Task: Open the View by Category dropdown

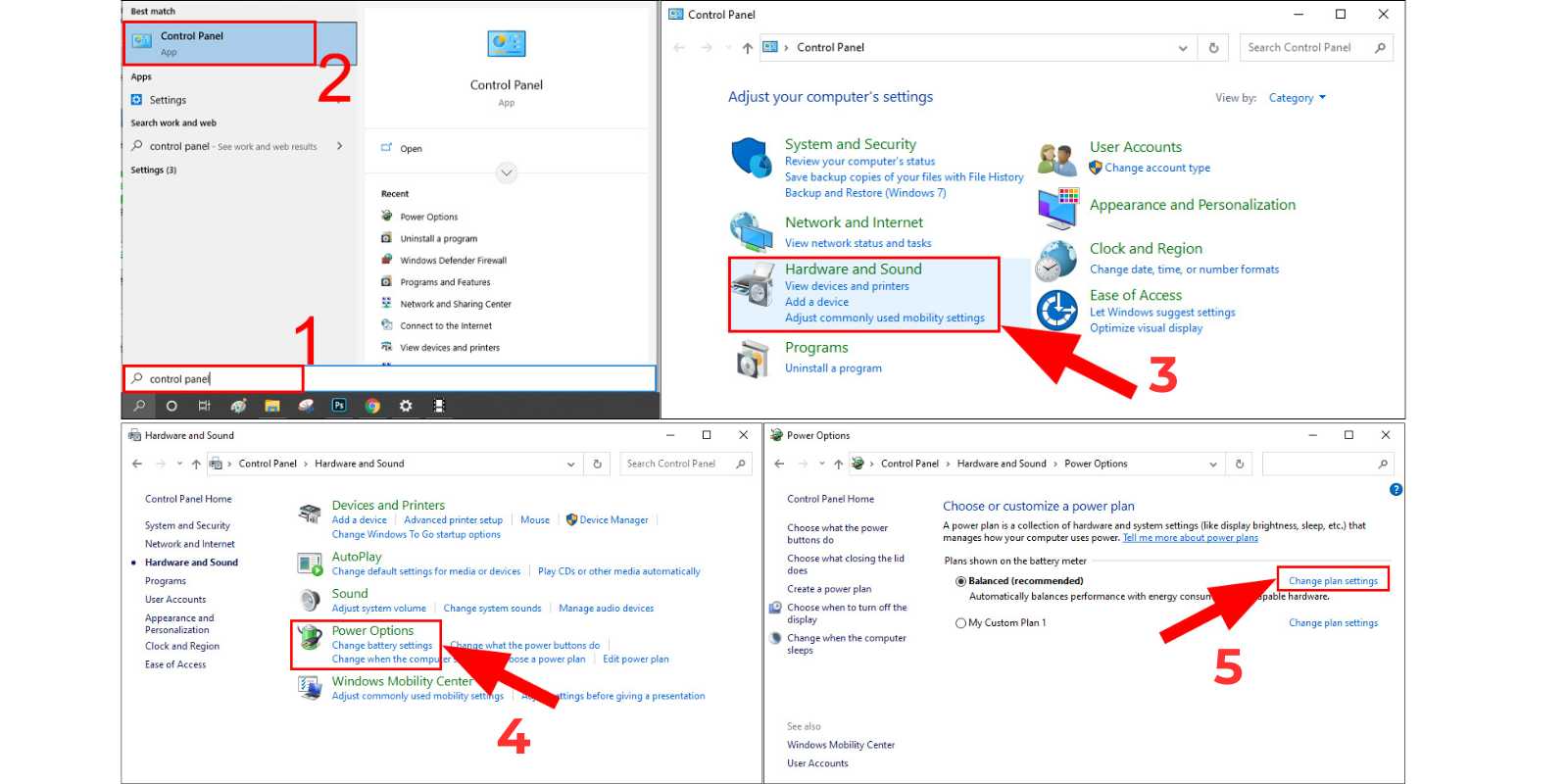Action: click(x=1298, y=98)
